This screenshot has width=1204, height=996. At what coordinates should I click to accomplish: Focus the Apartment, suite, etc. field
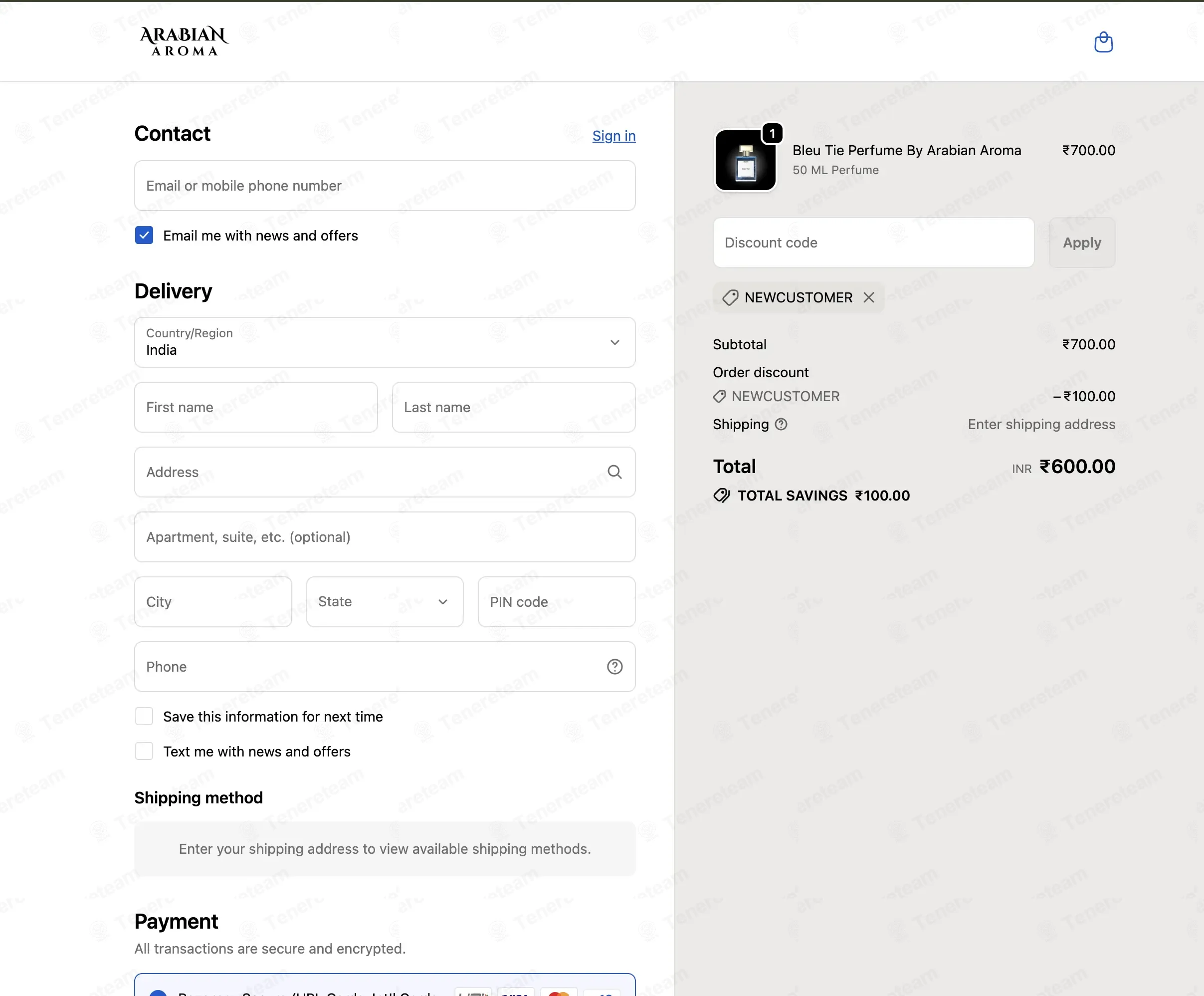(x=385, y=536)
